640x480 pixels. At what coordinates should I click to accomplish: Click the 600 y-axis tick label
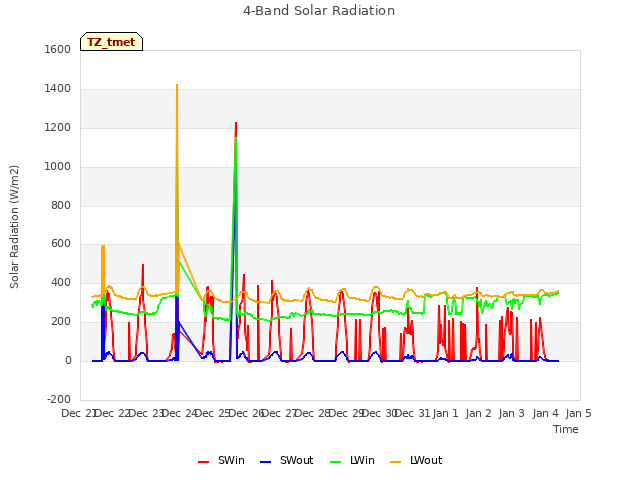click(x=61, y=244)
